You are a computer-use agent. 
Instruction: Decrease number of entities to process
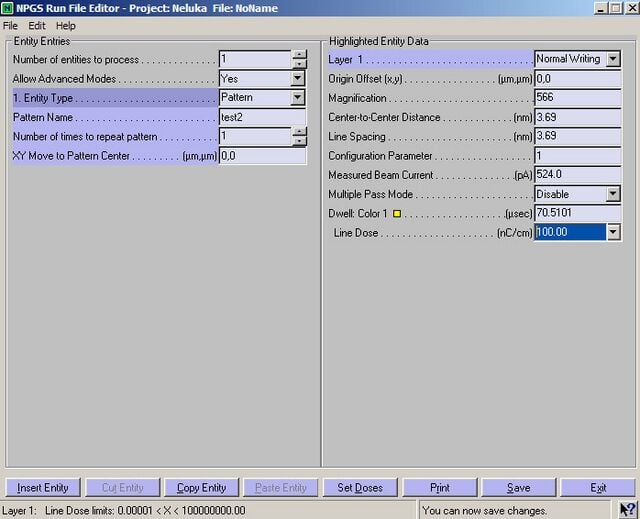pyautogui.click(x=299, y=64)
